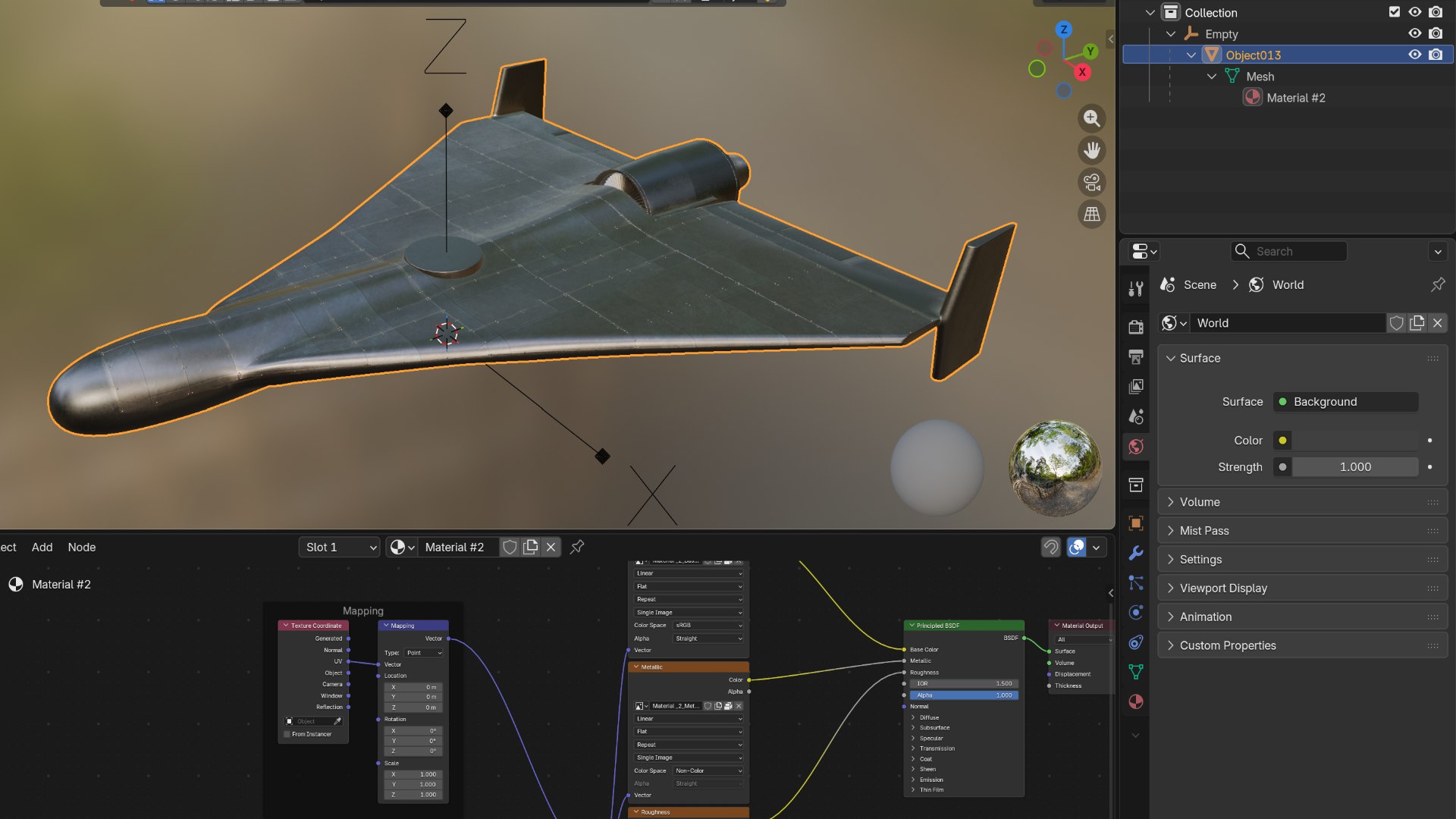Viewport: 1456px width, 819px height.
Task: Click the viewport zoom magnifier icon
Action: pyautogui.click(x=1092, y=118)
